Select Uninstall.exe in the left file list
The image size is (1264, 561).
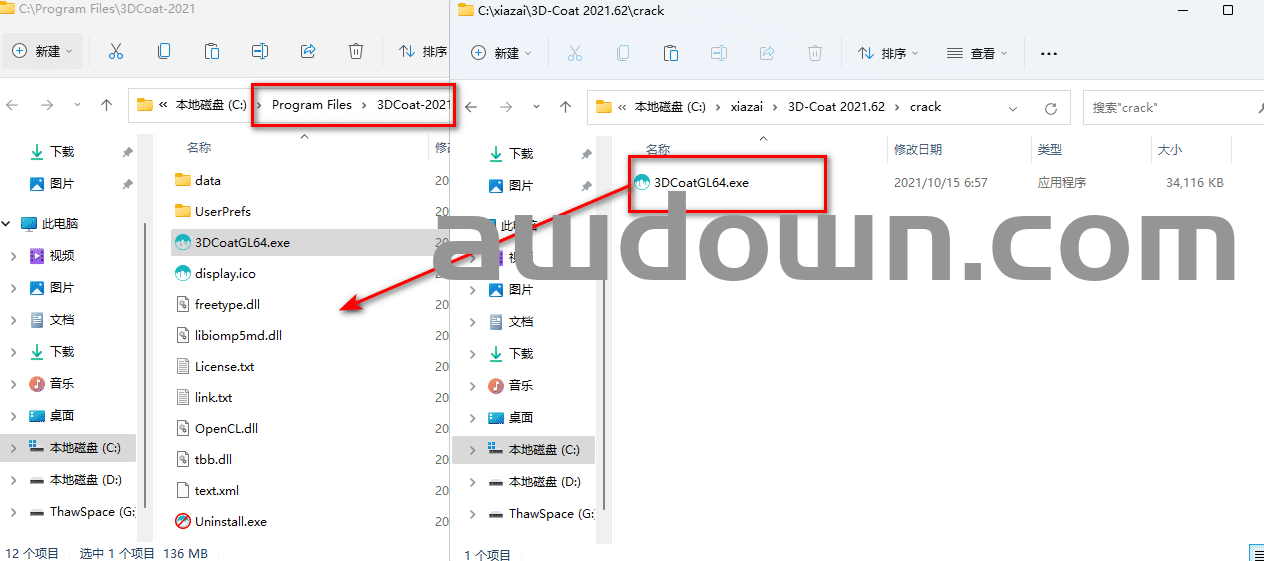coord(230,521)
